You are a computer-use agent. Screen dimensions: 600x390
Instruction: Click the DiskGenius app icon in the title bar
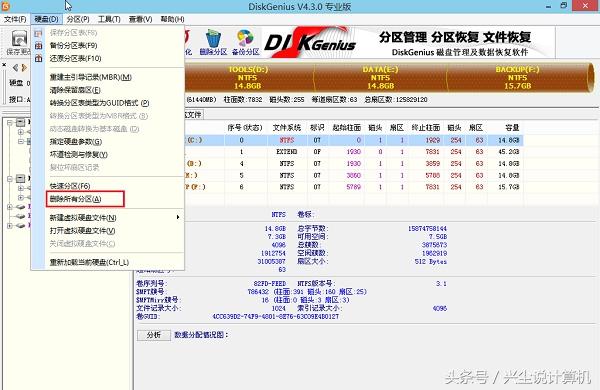point(5,6)
